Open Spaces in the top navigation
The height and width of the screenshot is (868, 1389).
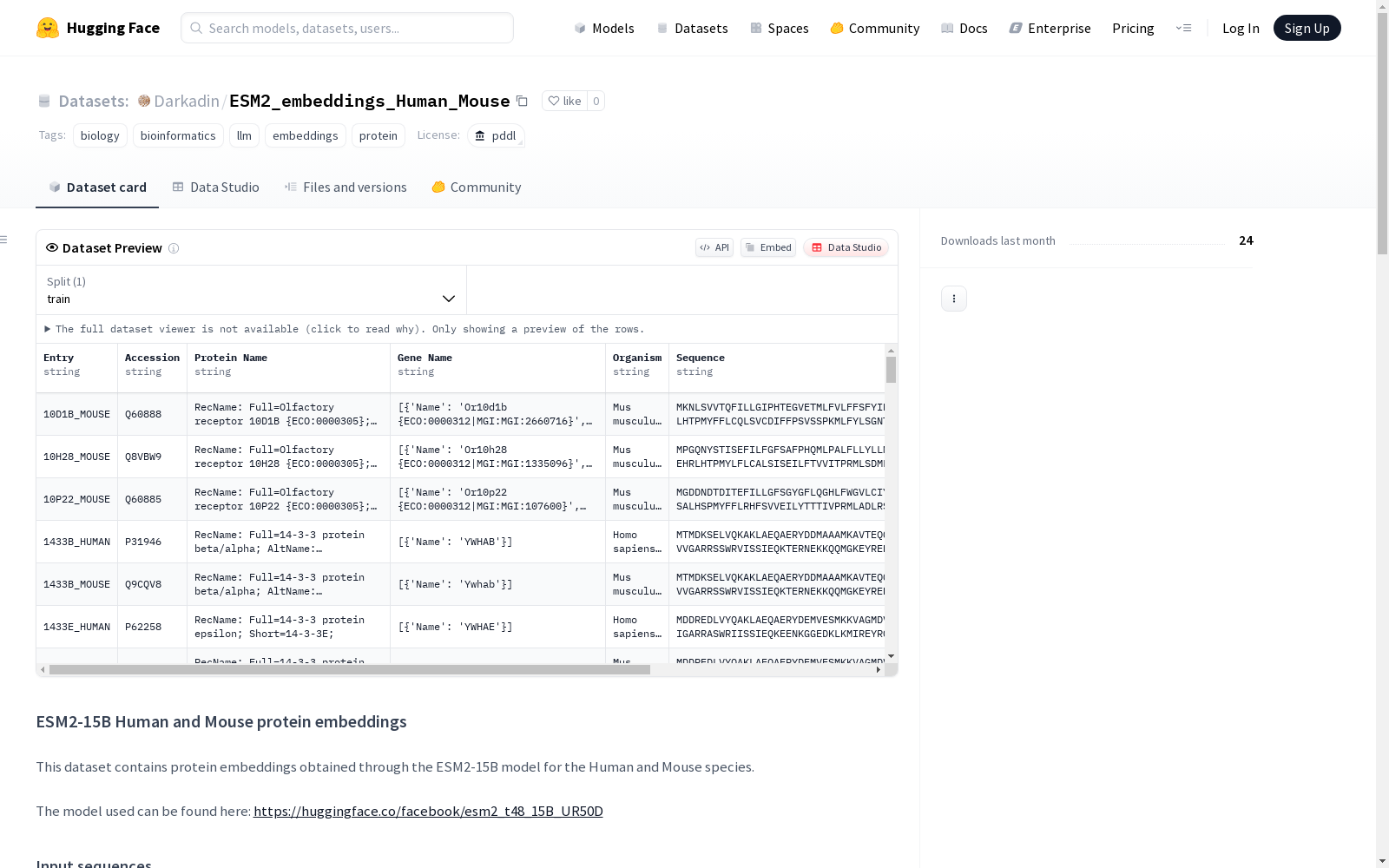tap(780, 28)
